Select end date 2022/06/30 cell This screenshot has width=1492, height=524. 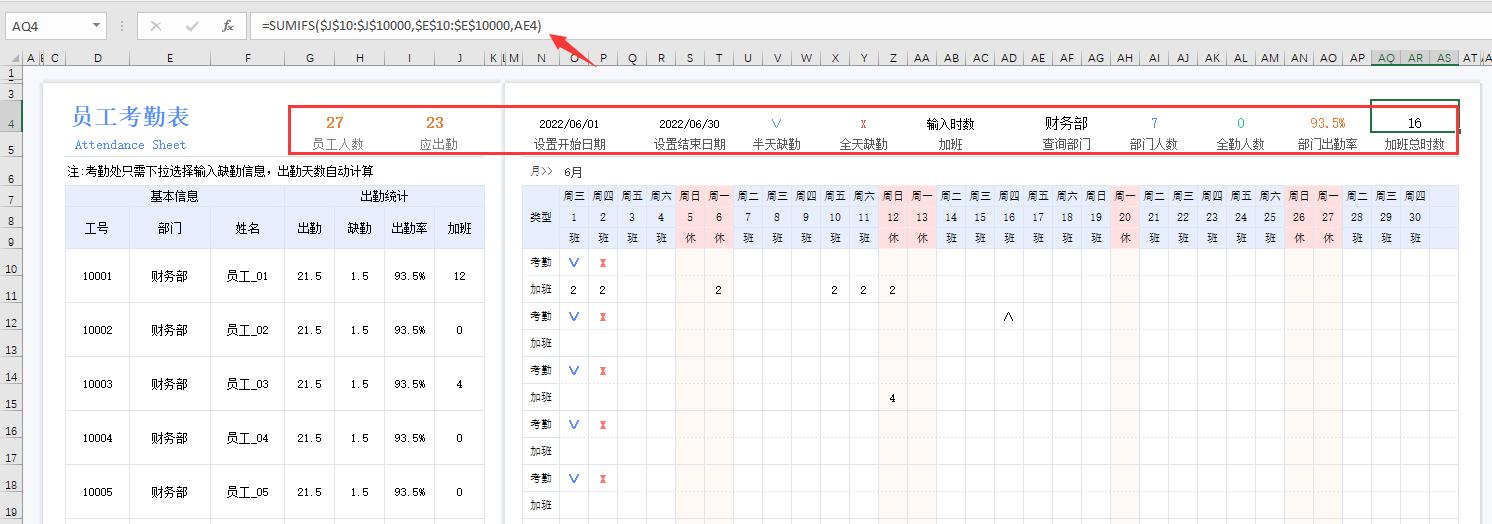coord(689,124)
